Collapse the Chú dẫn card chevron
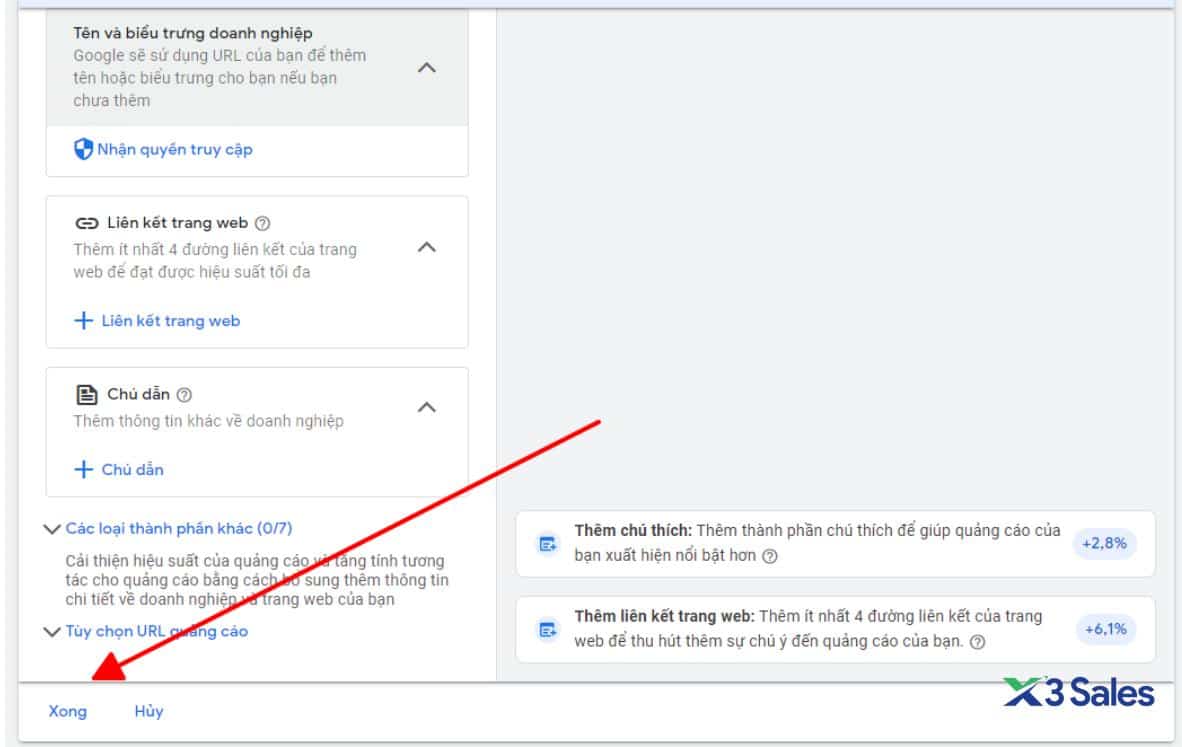The image size is (1182, 747). (x=427, y=408)
